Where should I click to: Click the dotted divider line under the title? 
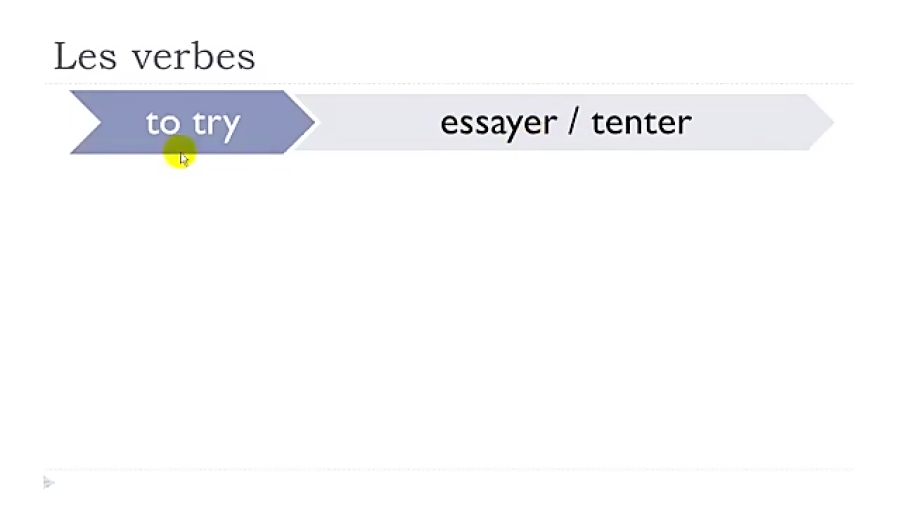450,84
